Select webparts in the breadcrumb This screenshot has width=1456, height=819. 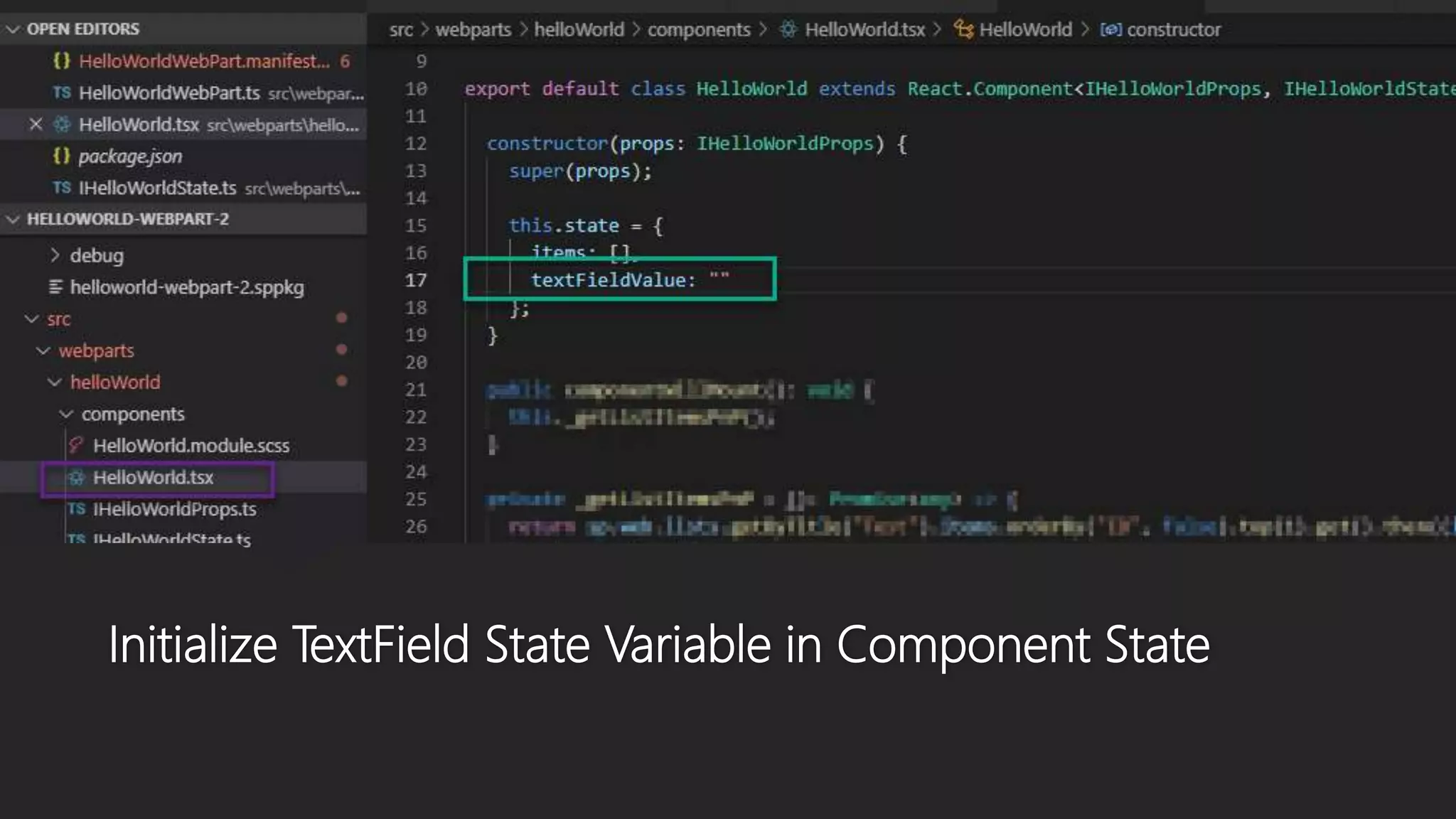pyautogui.click(x=473, y=30)
